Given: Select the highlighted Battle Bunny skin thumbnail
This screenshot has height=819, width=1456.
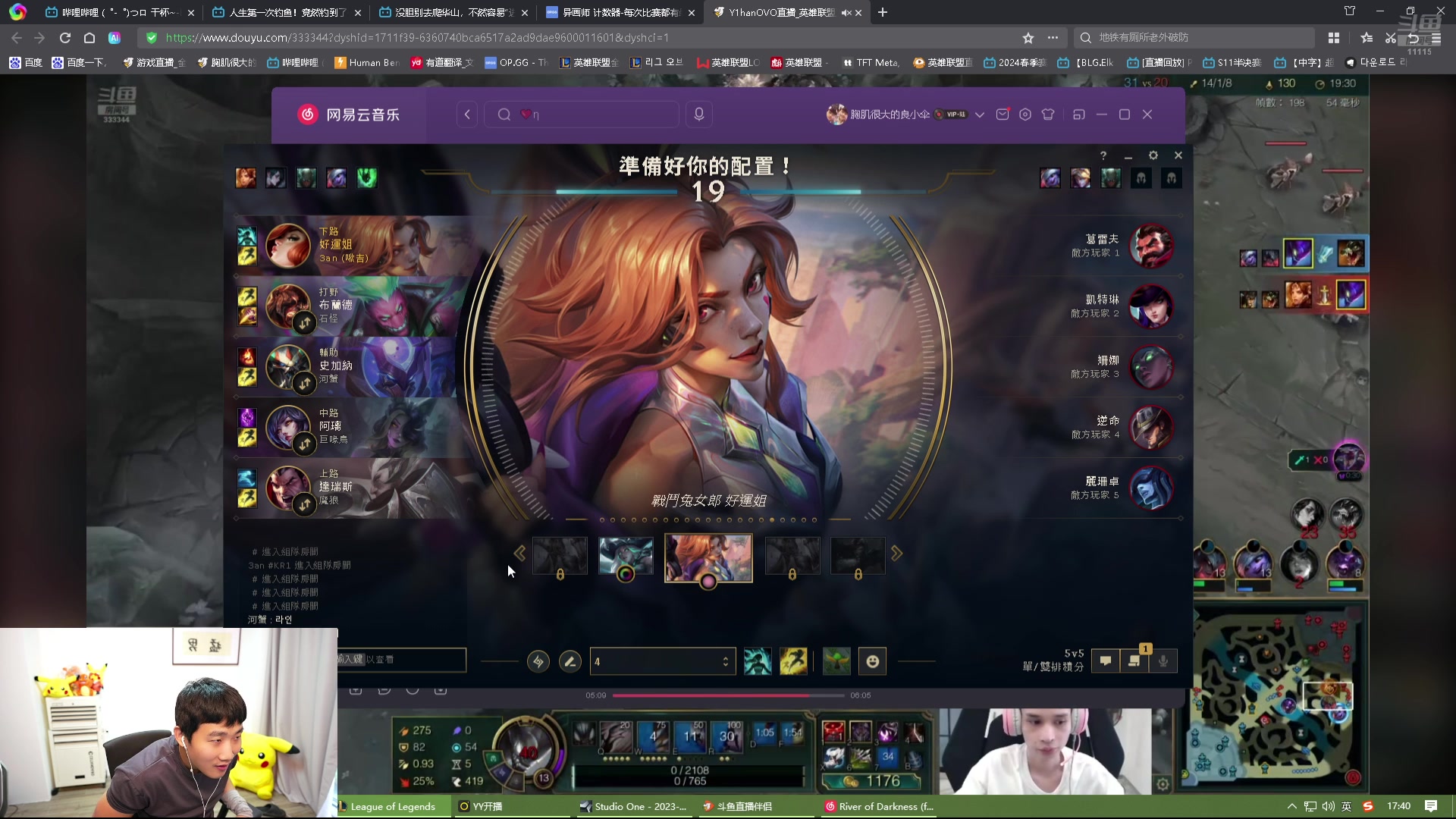Looking at the screenshot, I should pos(708,557).
